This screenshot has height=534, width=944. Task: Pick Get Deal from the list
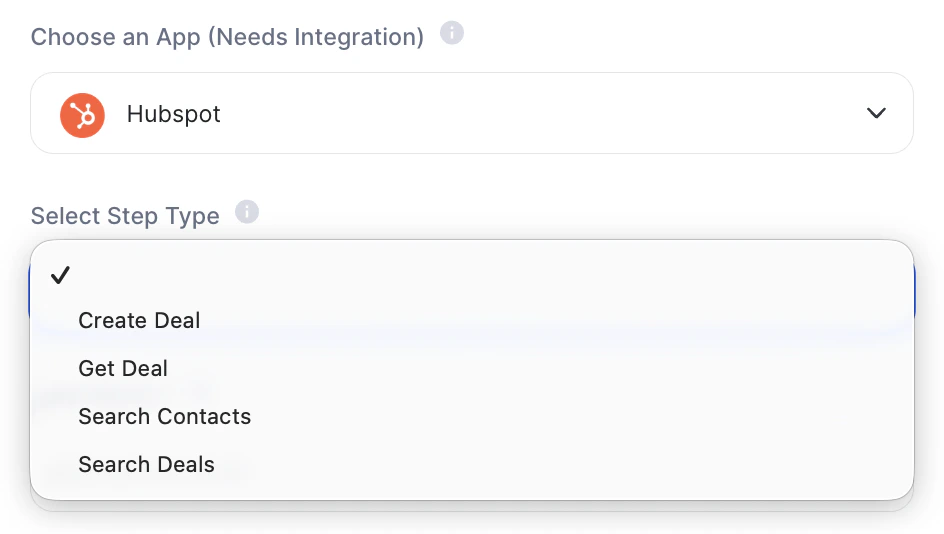123,369
